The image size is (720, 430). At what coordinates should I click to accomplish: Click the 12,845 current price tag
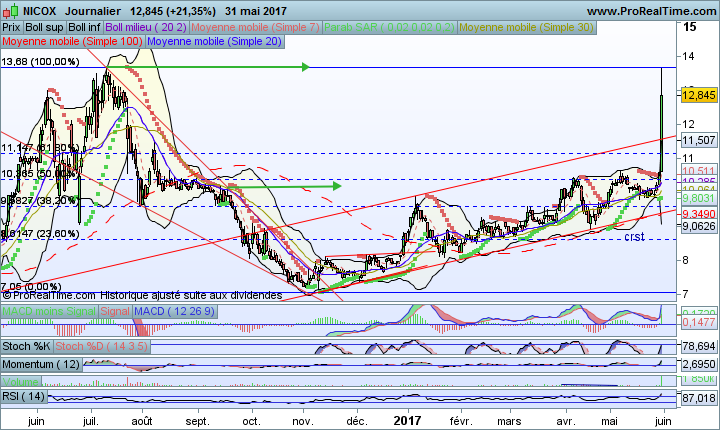point(698,96)
